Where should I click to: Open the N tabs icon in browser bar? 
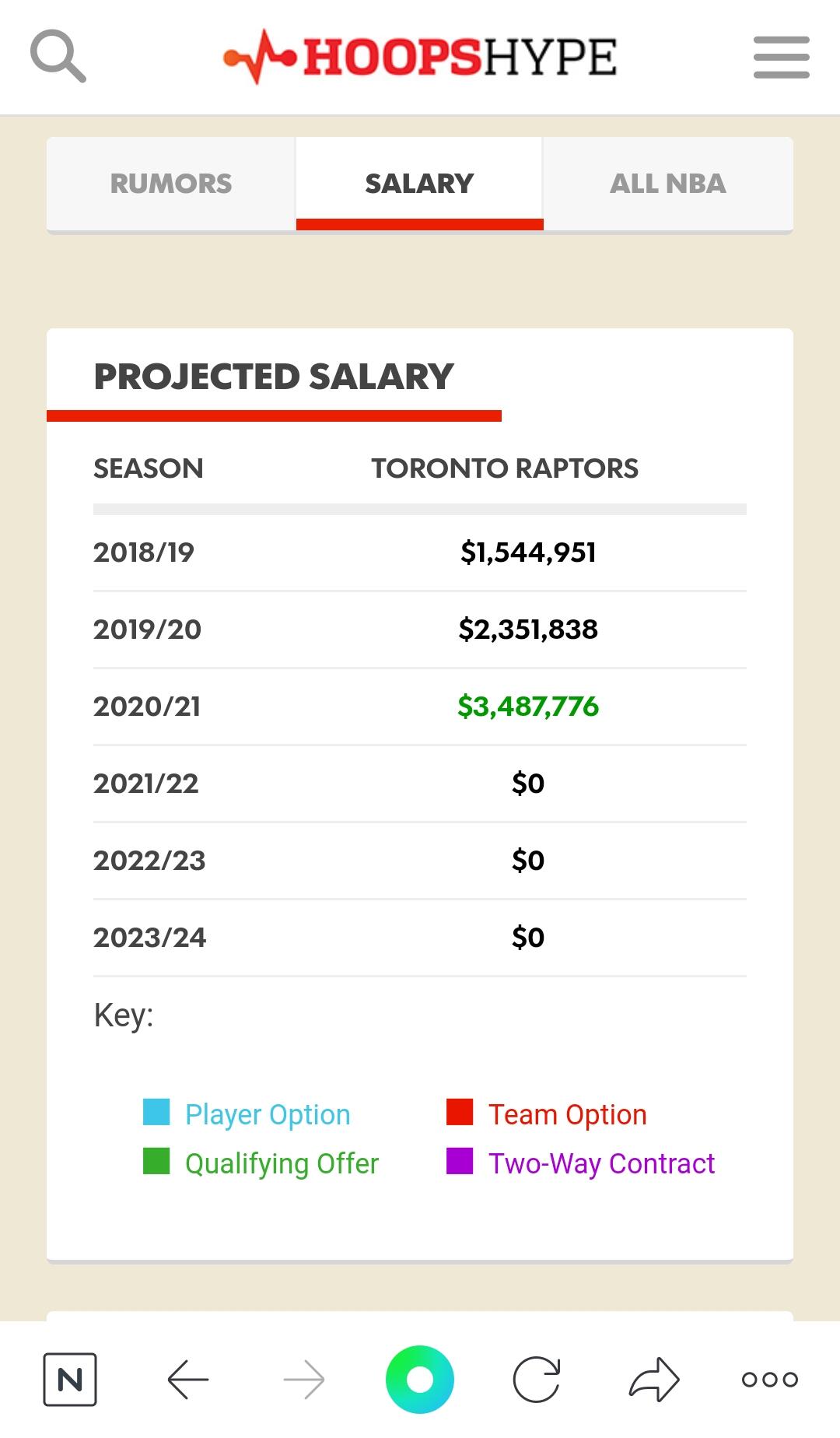[x=70, y=1380]
